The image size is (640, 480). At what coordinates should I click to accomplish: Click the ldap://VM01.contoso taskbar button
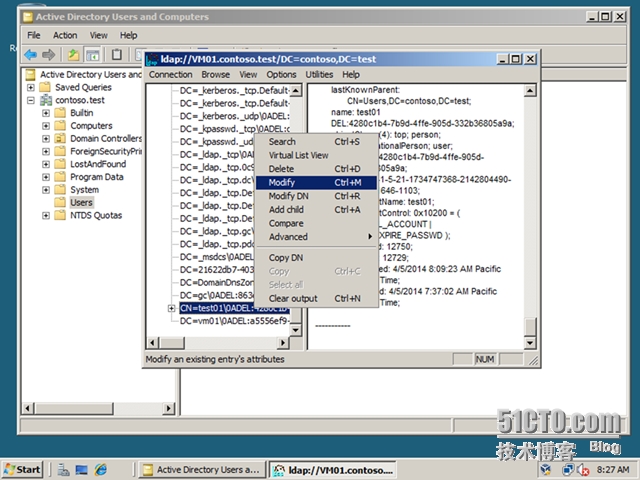[333, 470]
